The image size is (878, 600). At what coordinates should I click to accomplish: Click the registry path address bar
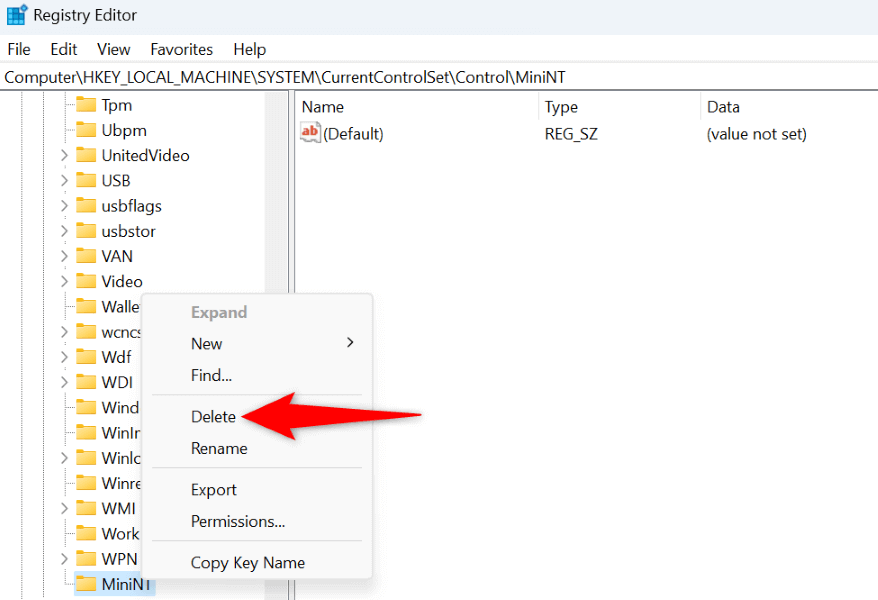439,77
